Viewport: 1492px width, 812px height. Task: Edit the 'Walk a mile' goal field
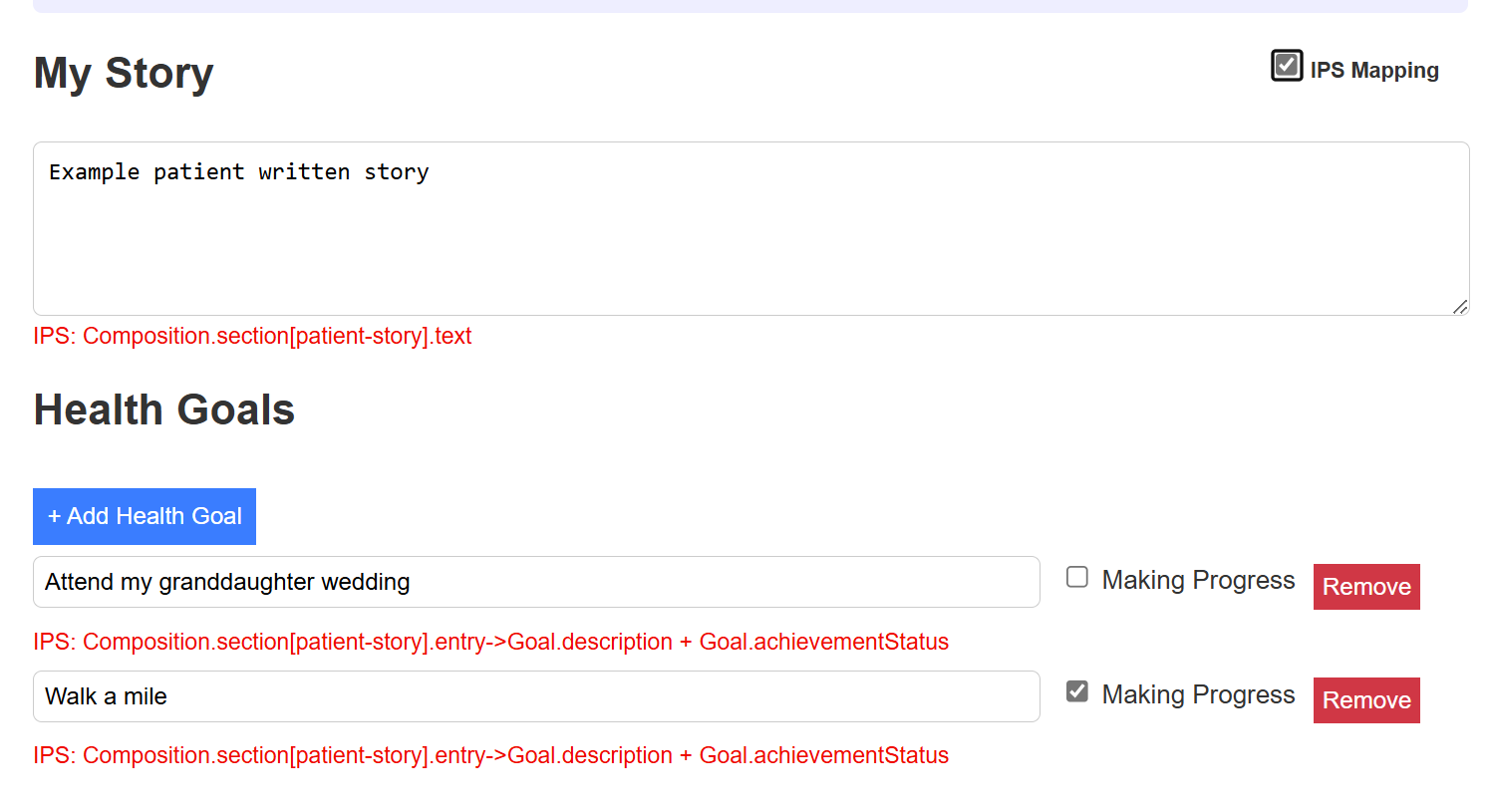[536, 696]
